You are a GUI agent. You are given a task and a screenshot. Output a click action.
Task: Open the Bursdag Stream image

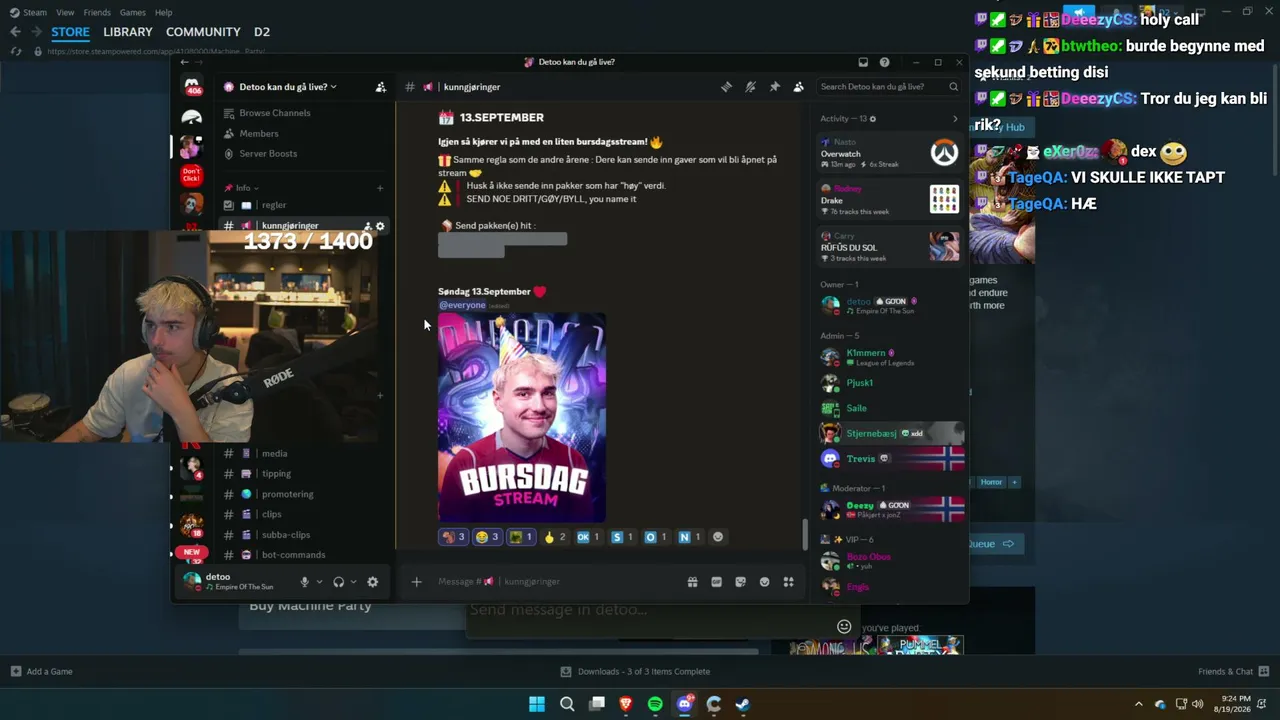(522, 418)
